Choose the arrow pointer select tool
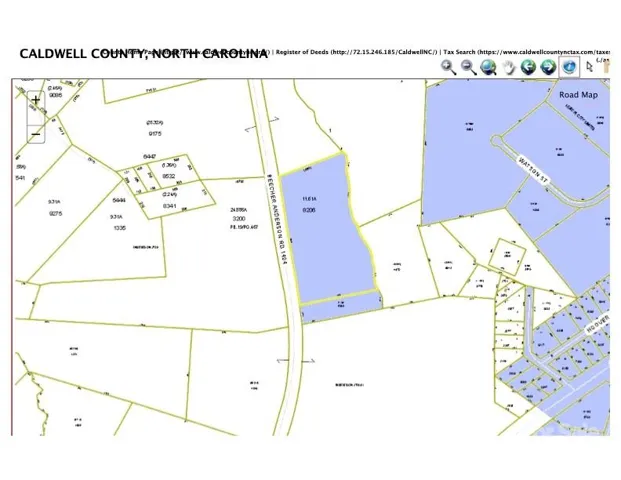Screen dimensions: 621x480 (x=589, y=67)
